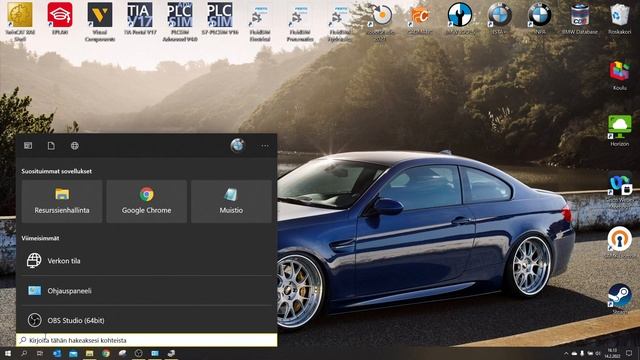The width and height of the screenshot is (640, 360).
Task: Launch Visual Components from the desktop
Action: [x=100, y=21]
